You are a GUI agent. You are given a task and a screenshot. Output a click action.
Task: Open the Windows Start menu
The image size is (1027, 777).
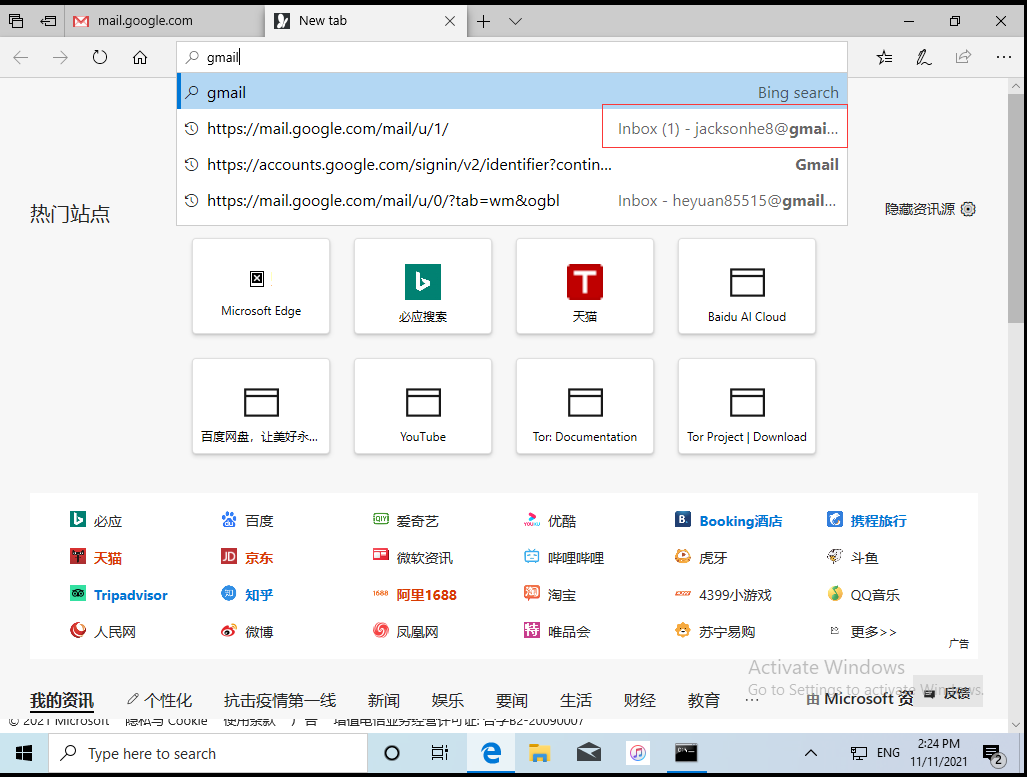click(x=24, y=753)
